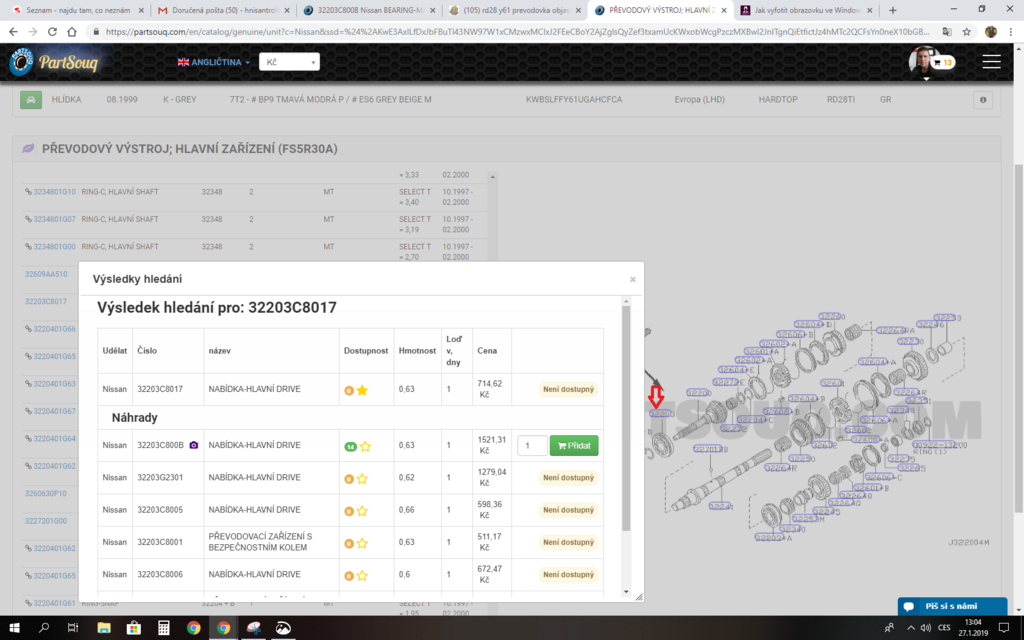Viewport: 1024px width, 640px height.
Task: Click down arrow of dialog scrollbar
Action: 626,592
